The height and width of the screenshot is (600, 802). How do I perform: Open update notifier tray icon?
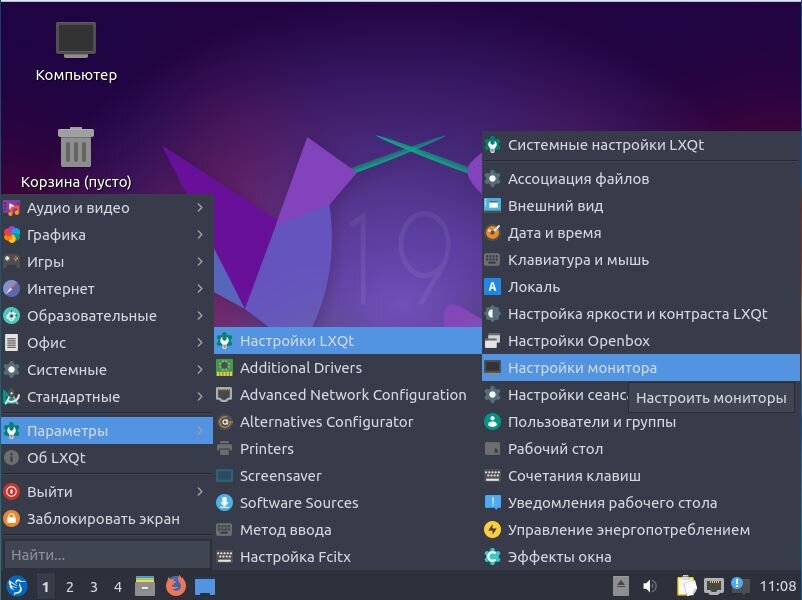tap(740, 585)
